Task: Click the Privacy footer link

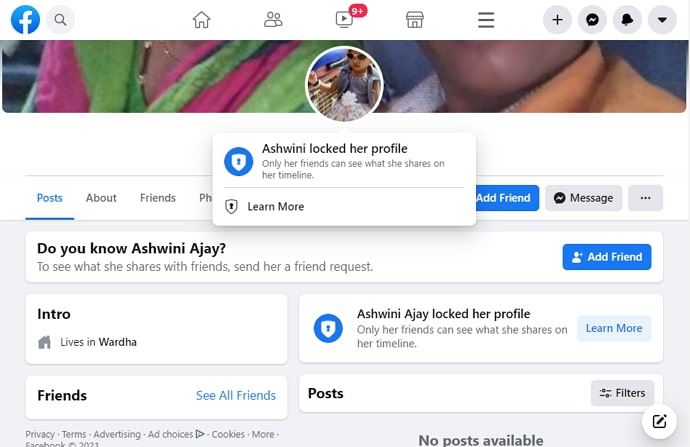Action: pos(40,434)
